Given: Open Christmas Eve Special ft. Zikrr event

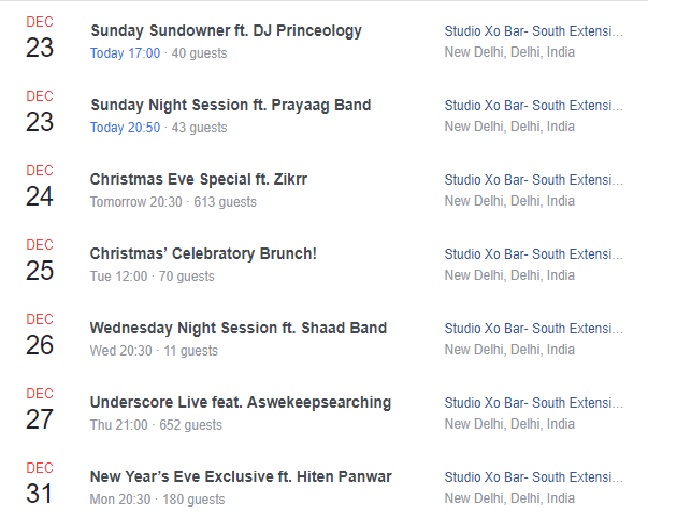Looking at the screenshot, I should click(198, 179).
